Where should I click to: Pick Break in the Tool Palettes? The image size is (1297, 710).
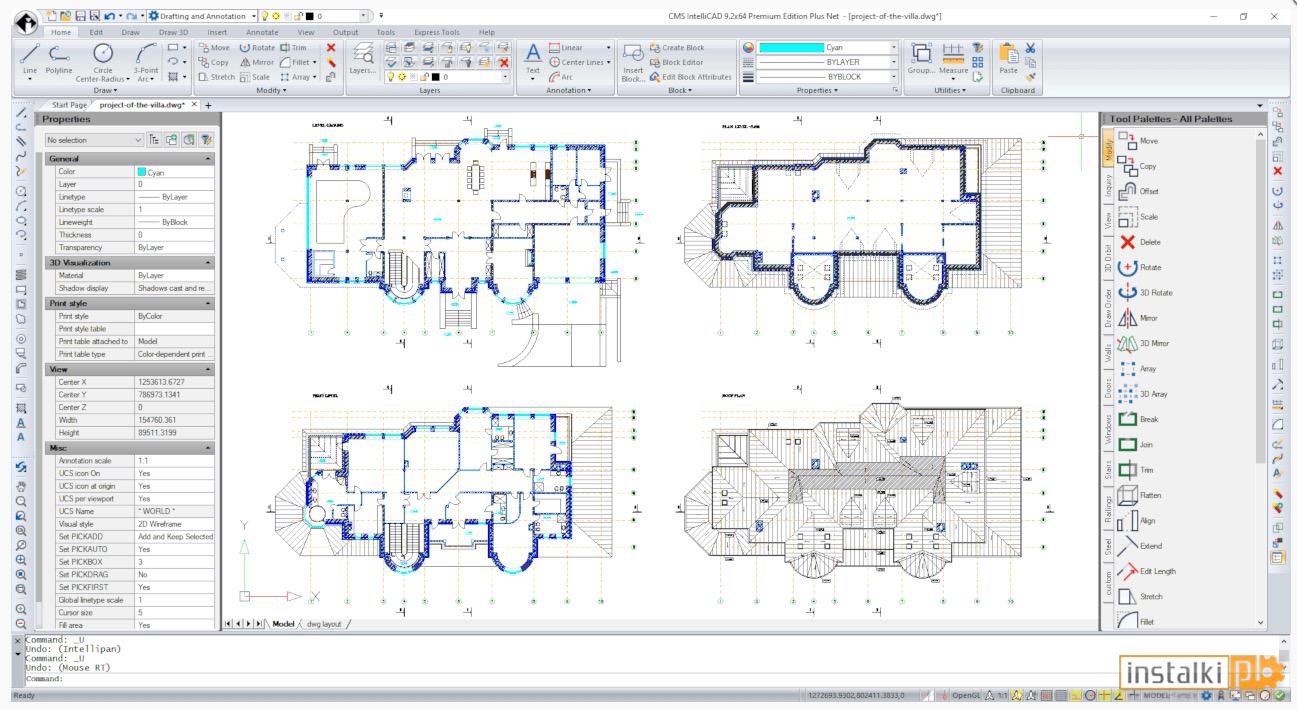pyautogui.click(x=1137, y=419)
